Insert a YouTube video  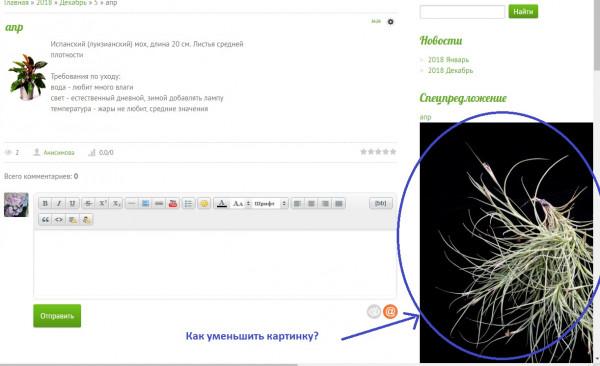point(173,203)
